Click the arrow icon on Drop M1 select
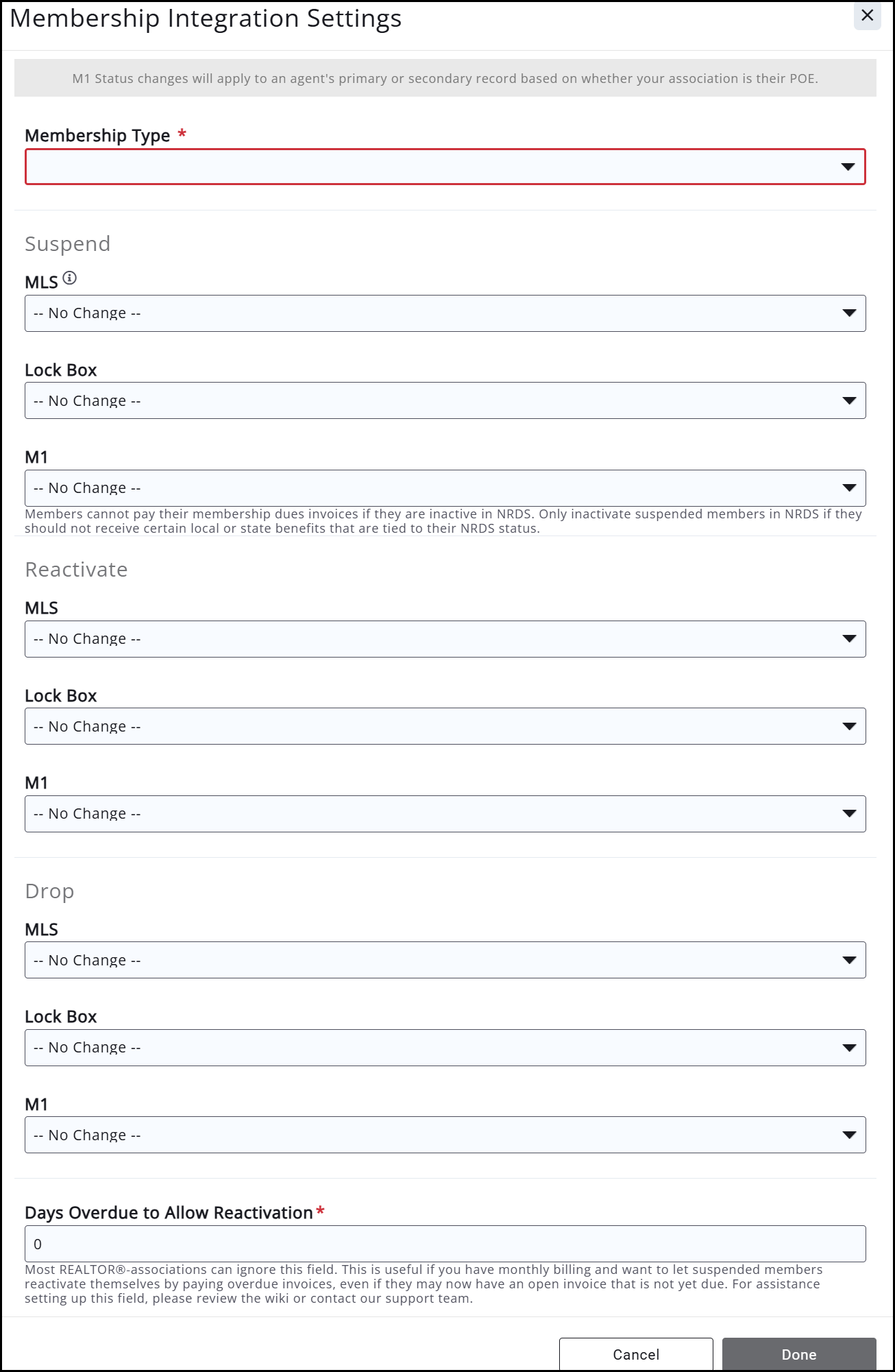895x1372 pixels. [849, 1135]
